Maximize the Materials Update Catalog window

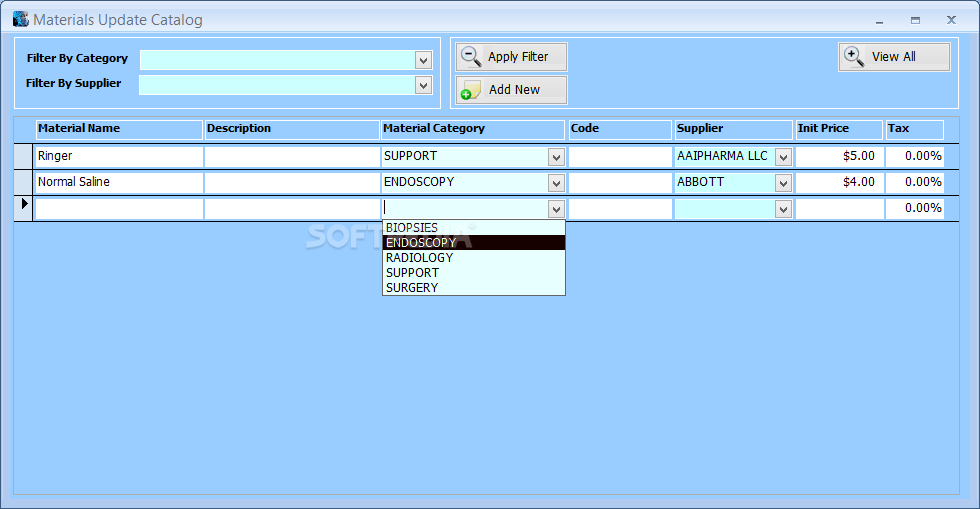915,21
